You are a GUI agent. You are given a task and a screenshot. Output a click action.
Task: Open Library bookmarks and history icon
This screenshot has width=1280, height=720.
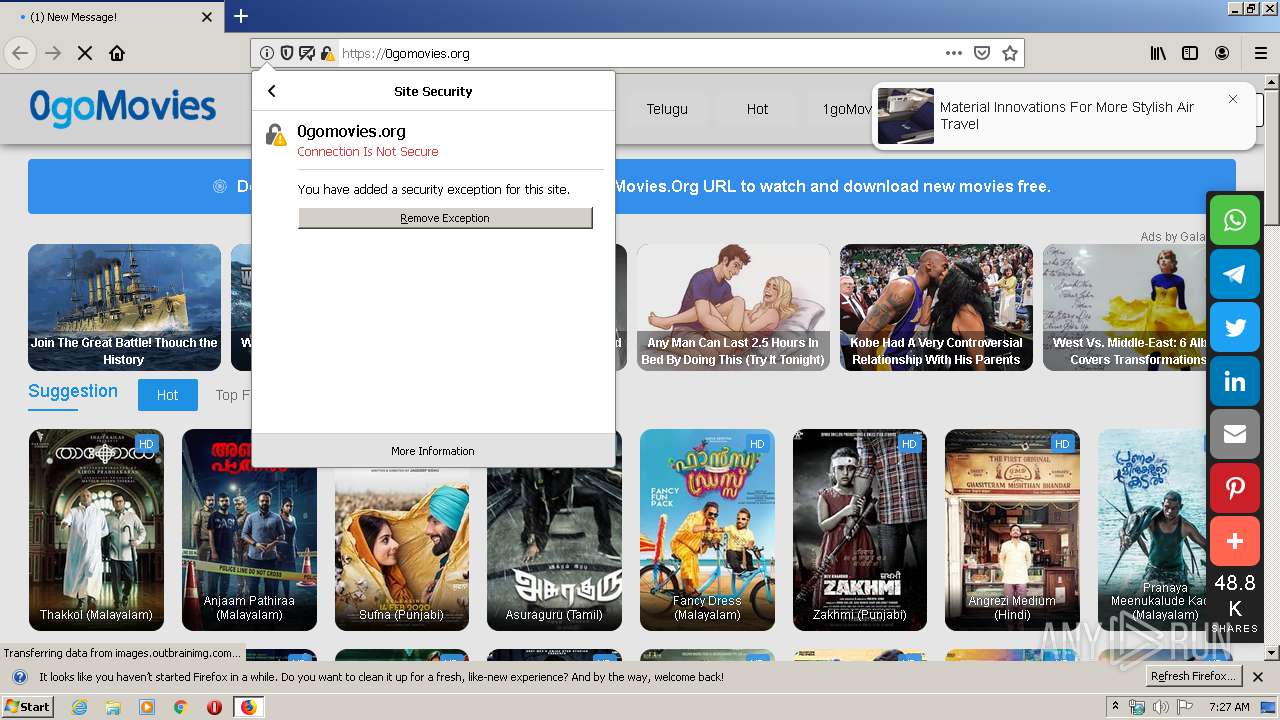point(1158,53)
